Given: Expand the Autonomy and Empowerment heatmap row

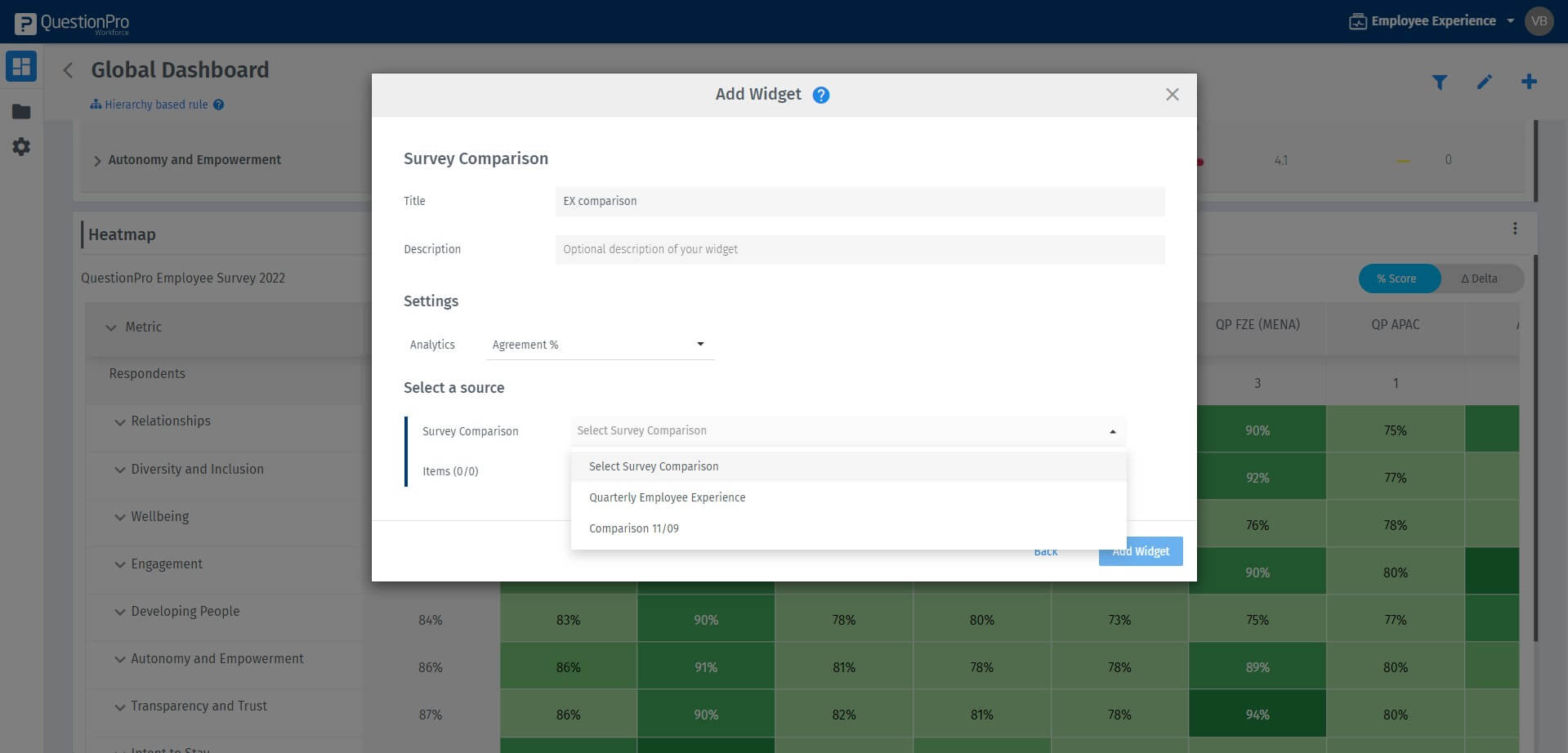Looking at the screenshot, I should point(120,660).
